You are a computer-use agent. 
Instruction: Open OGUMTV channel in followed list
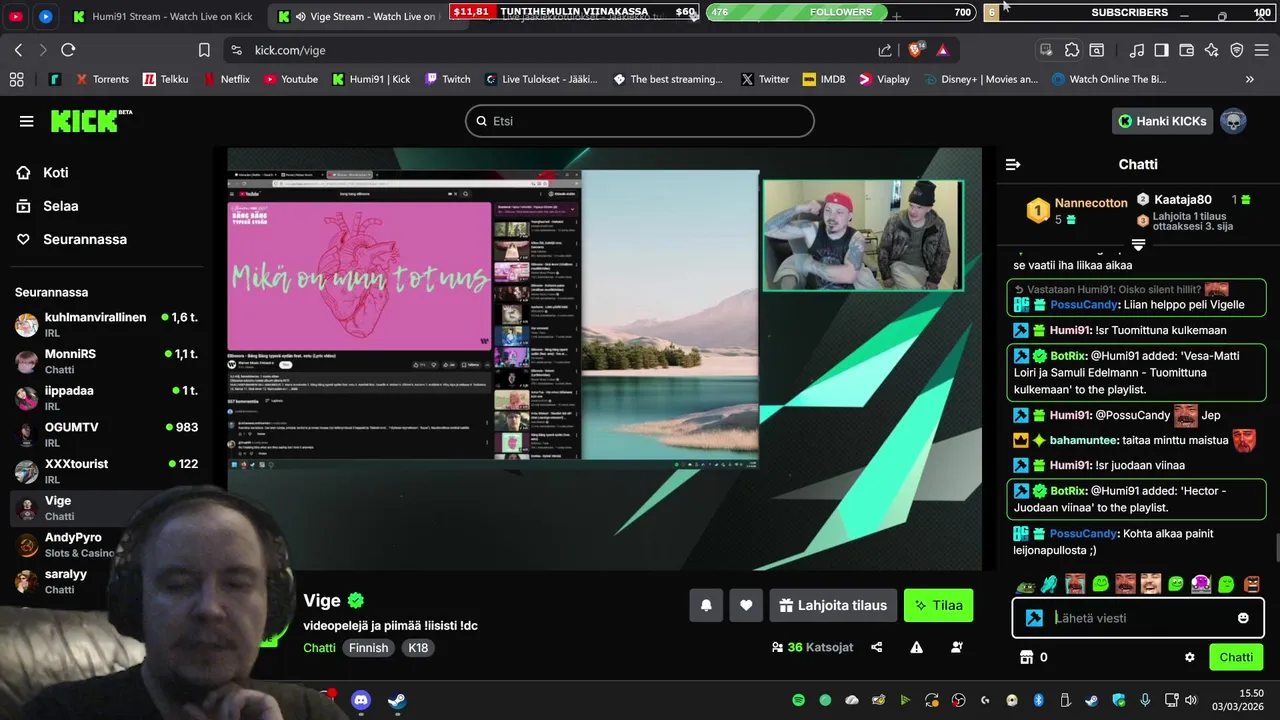point(105,434)
